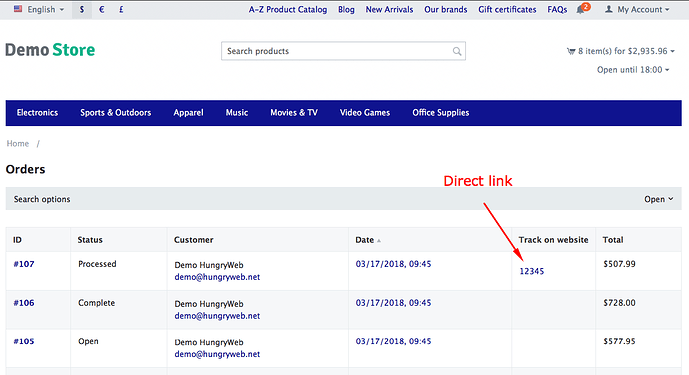Screen dimensions: 689x375
Task: Open Gift certificates link
Action: [x=507, y=9]
